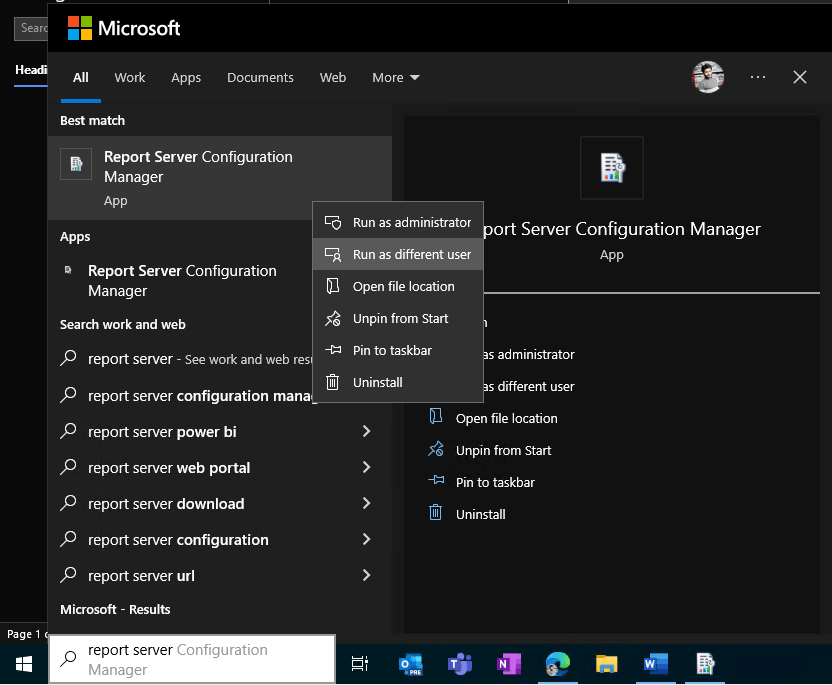This screenshot has width=832, height=685.
Task: Click Unpin from Start in the preview pane
Action: 503,450
